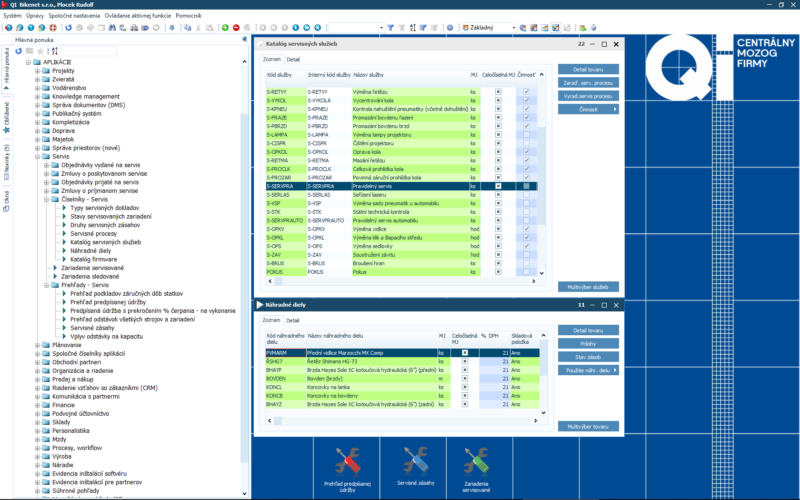Toggle Činnosť checkbox for S-RETVY row

point(526,90)
